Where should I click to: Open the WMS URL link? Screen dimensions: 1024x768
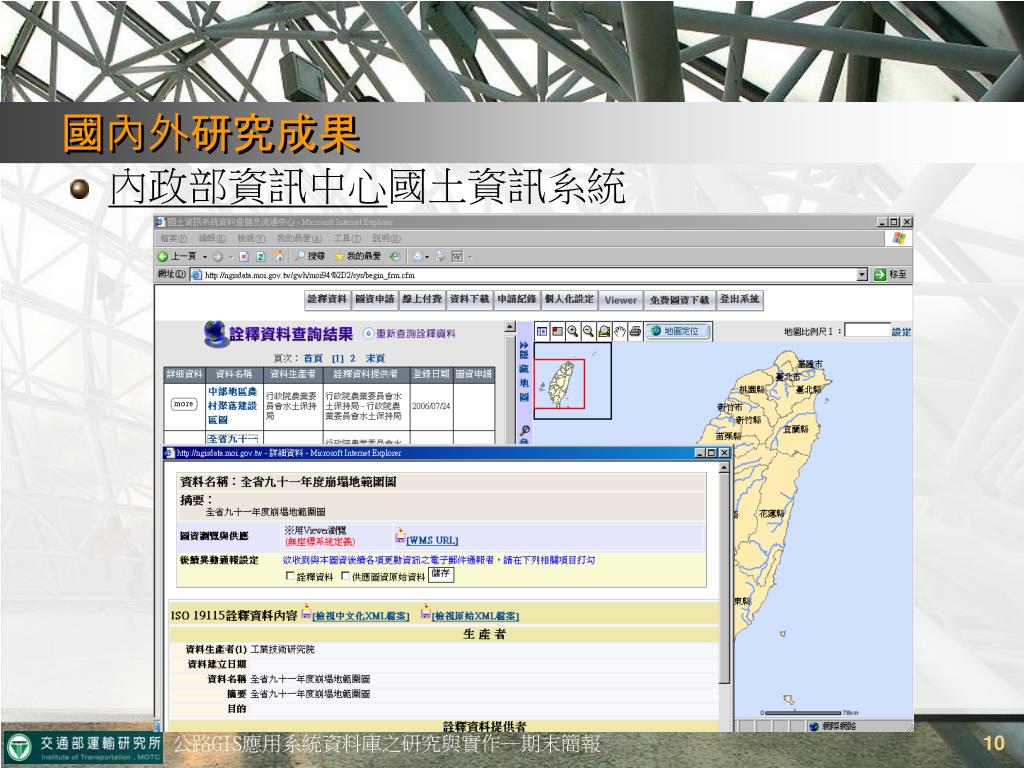coord(432,541)
